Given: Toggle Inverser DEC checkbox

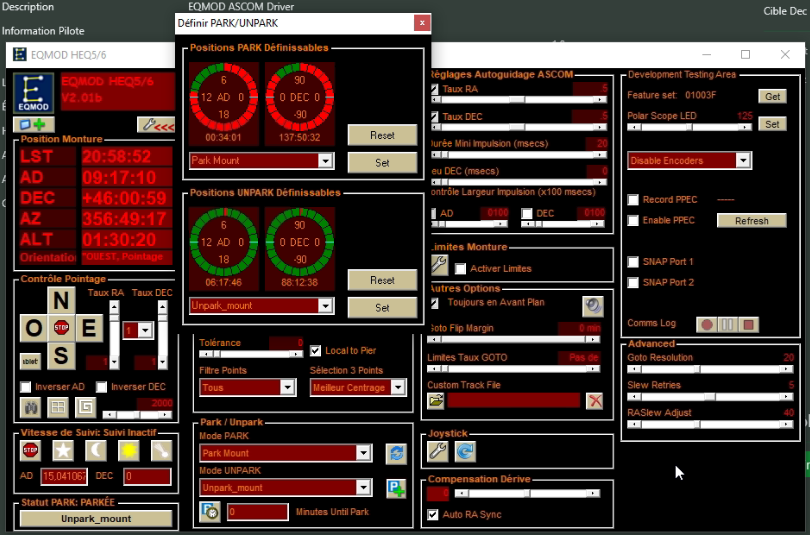Looking at the screenshot, I should 101,387.
